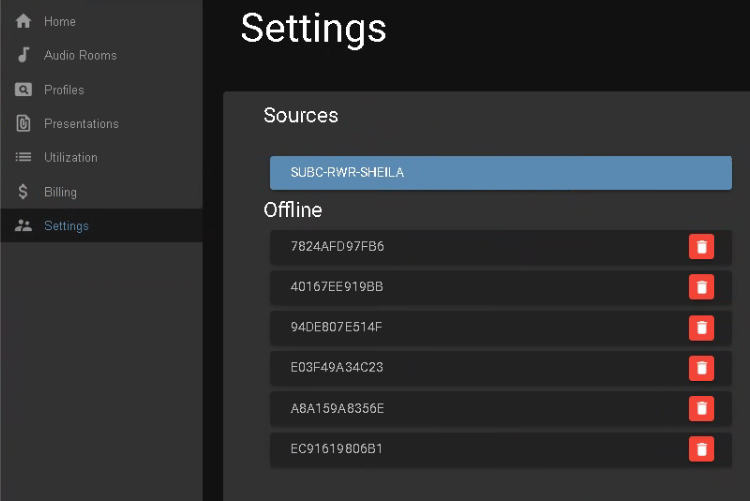750x501 pixels.
Task: Open the Audio Rooms menu label
Action: tap(80, 55)
